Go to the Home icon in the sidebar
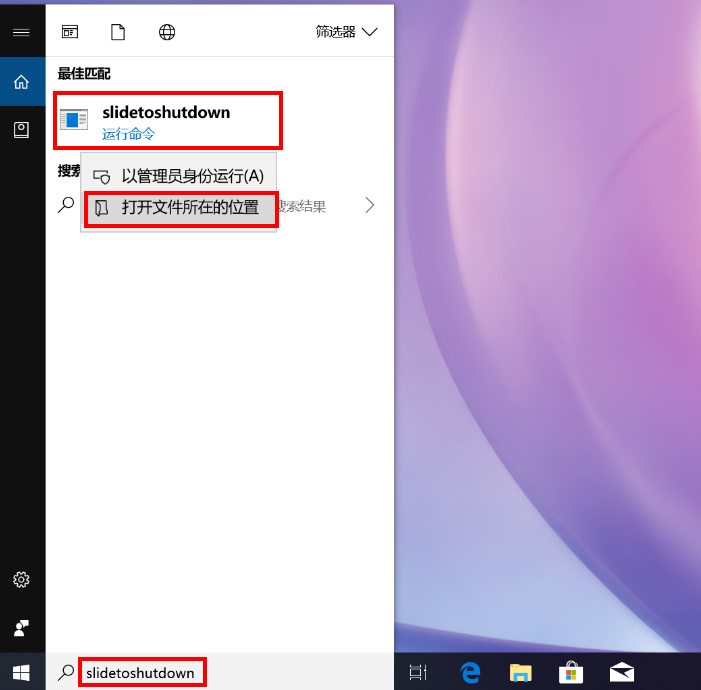701x690 pixels. pyautogui.click(x=21, y=82)
